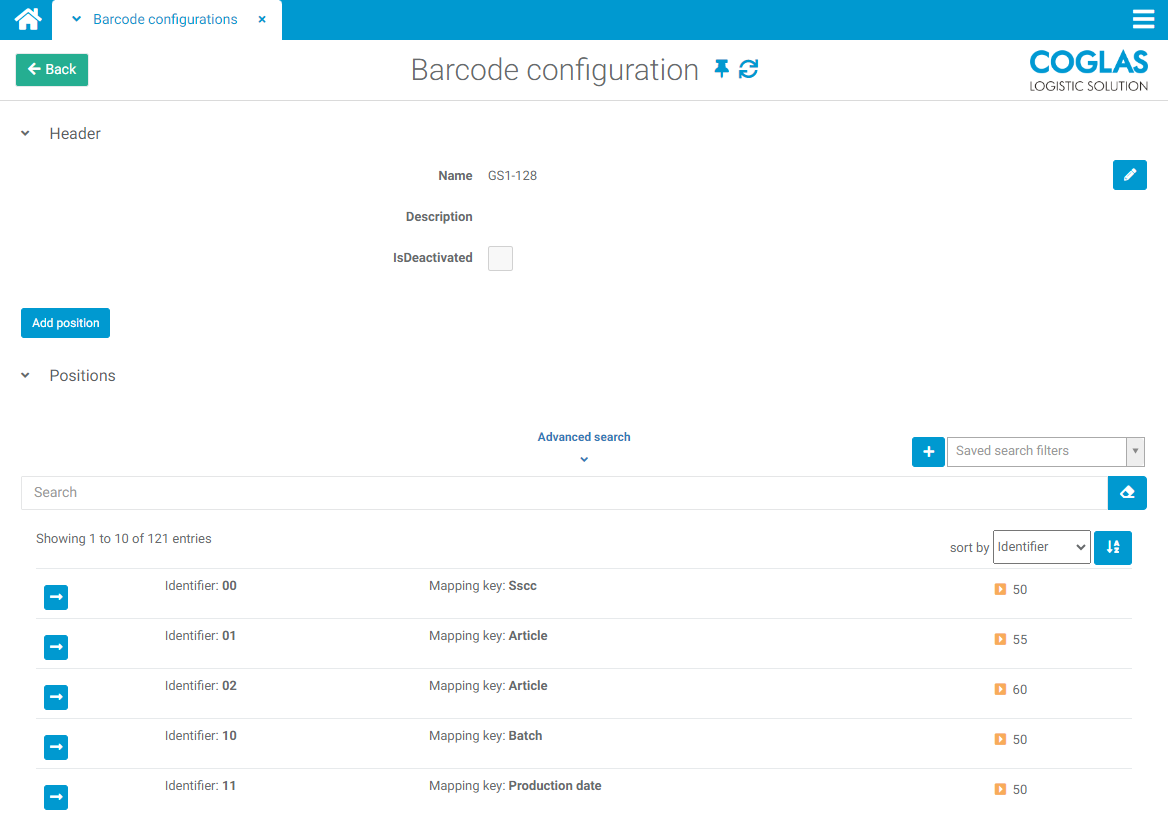The image size is (1168, 818).
Task: Open the sort by Identifier dropdown
Action: coord(1041,547)
